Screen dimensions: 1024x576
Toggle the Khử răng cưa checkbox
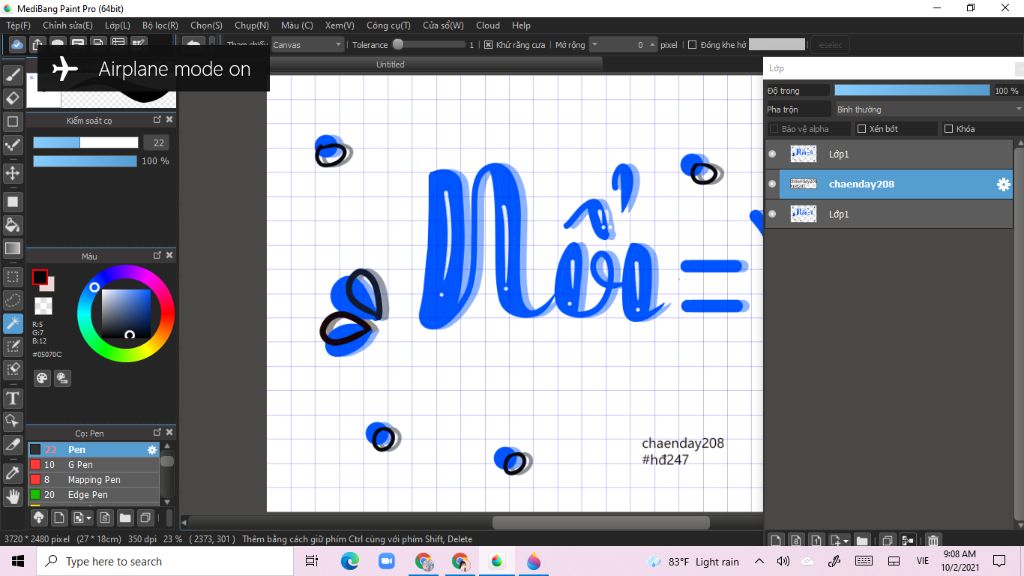[488, 44]
